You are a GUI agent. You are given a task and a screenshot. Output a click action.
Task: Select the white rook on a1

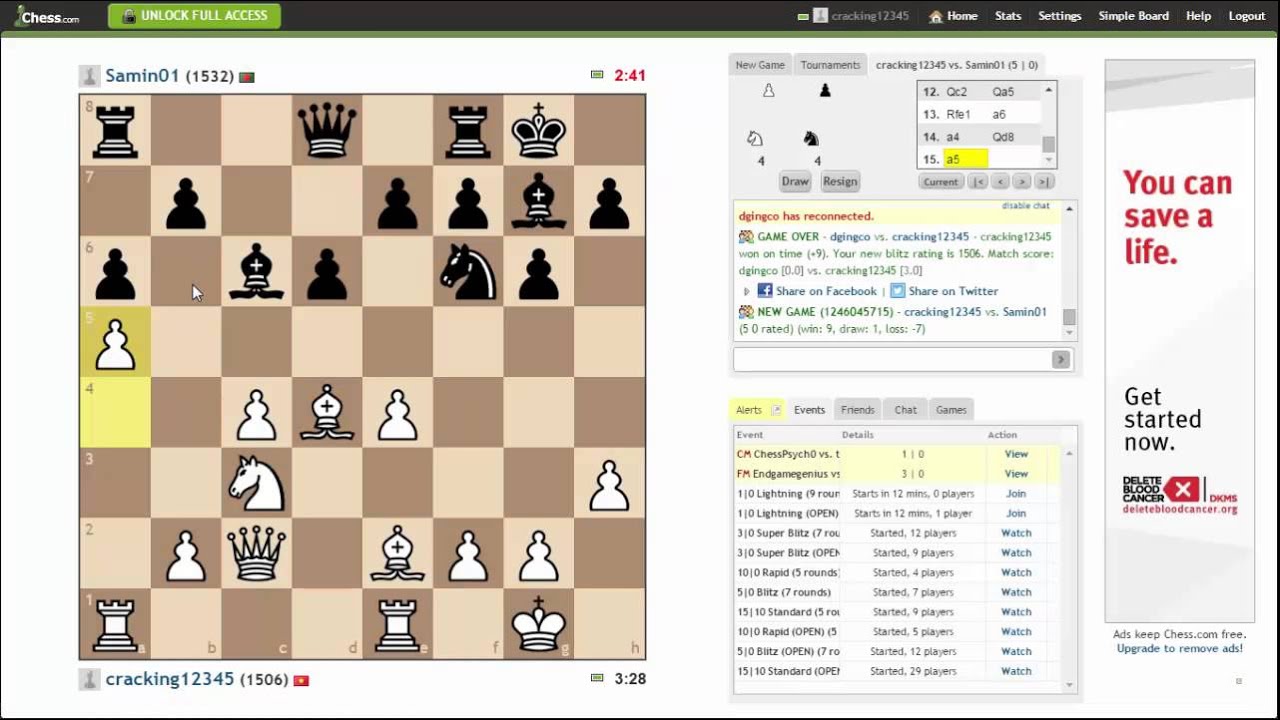(115, 625)
